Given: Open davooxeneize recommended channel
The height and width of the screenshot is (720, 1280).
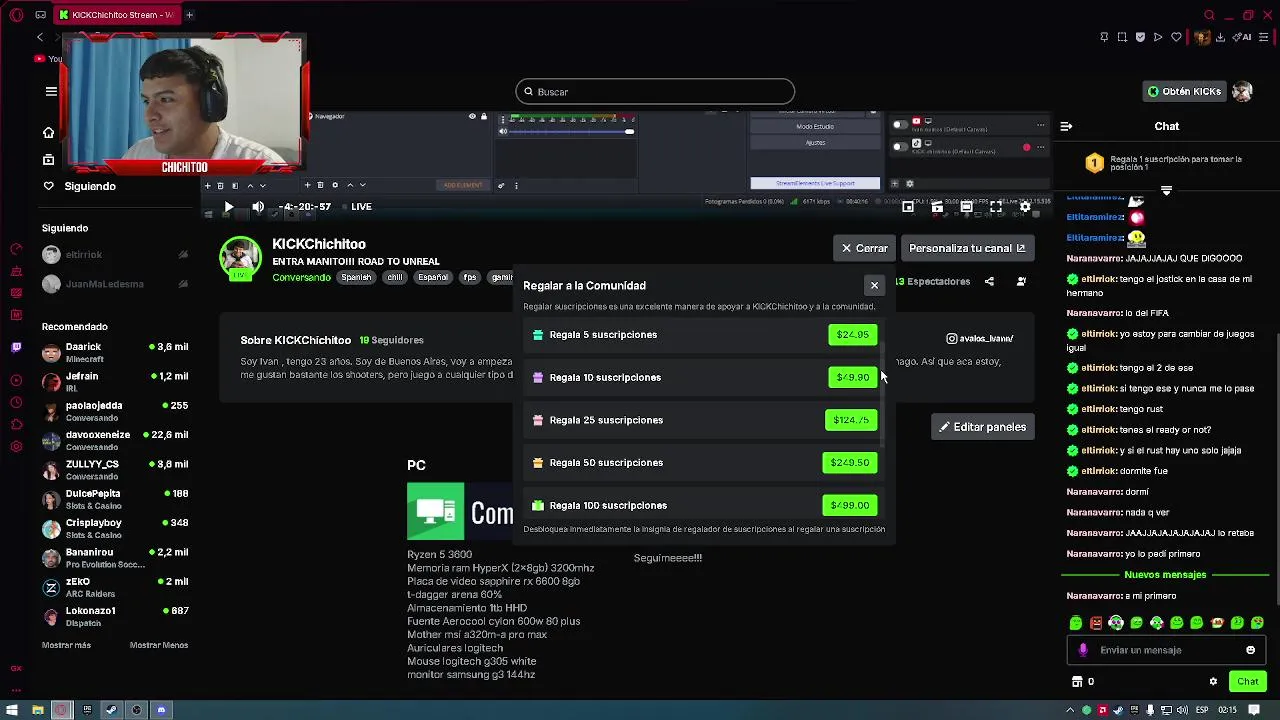Looking at the screenshot, I should pos(115,440).
